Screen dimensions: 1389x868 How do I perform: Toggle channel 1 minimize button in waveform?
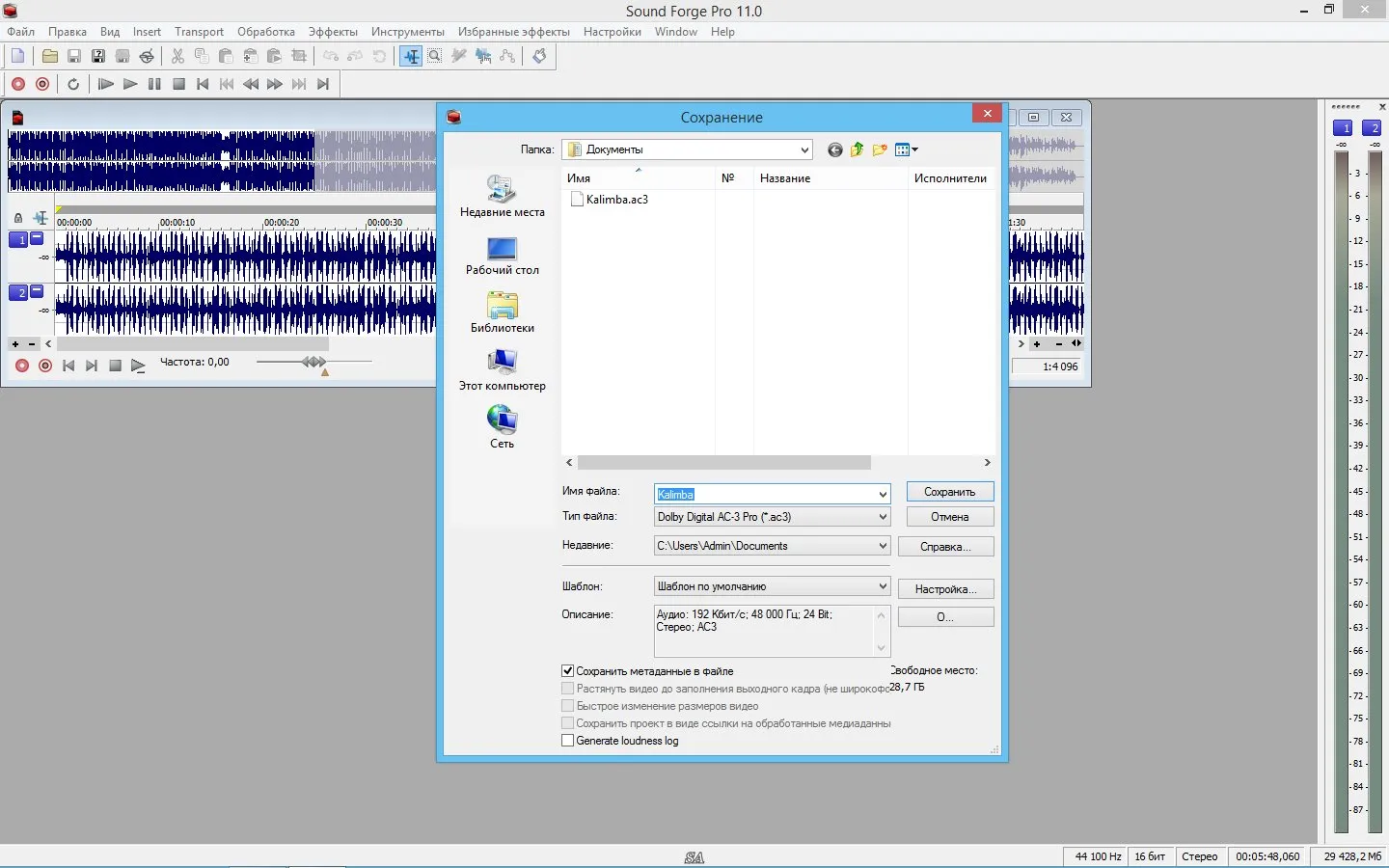37,238
